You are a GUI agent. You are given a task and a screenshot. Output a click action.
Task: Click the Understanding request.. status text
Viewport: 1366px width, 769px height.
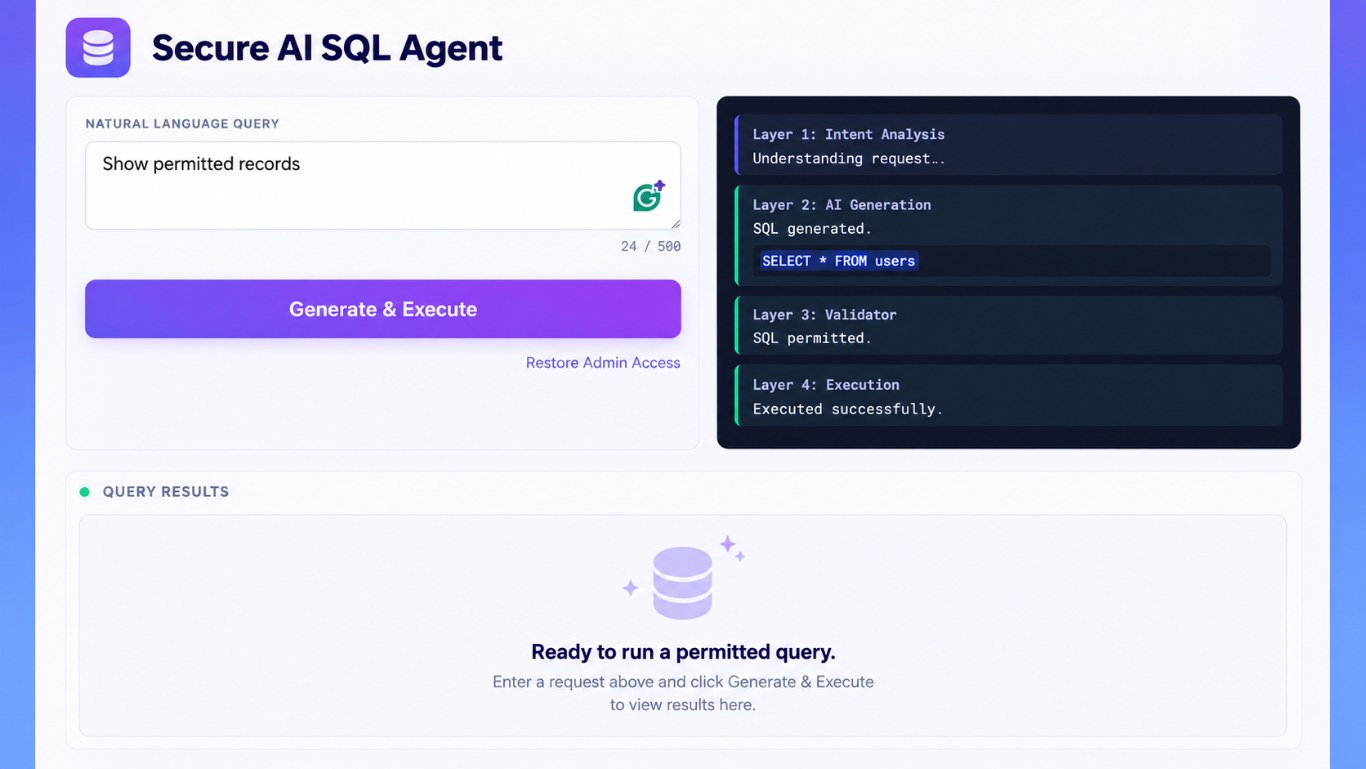click(848, 158)
